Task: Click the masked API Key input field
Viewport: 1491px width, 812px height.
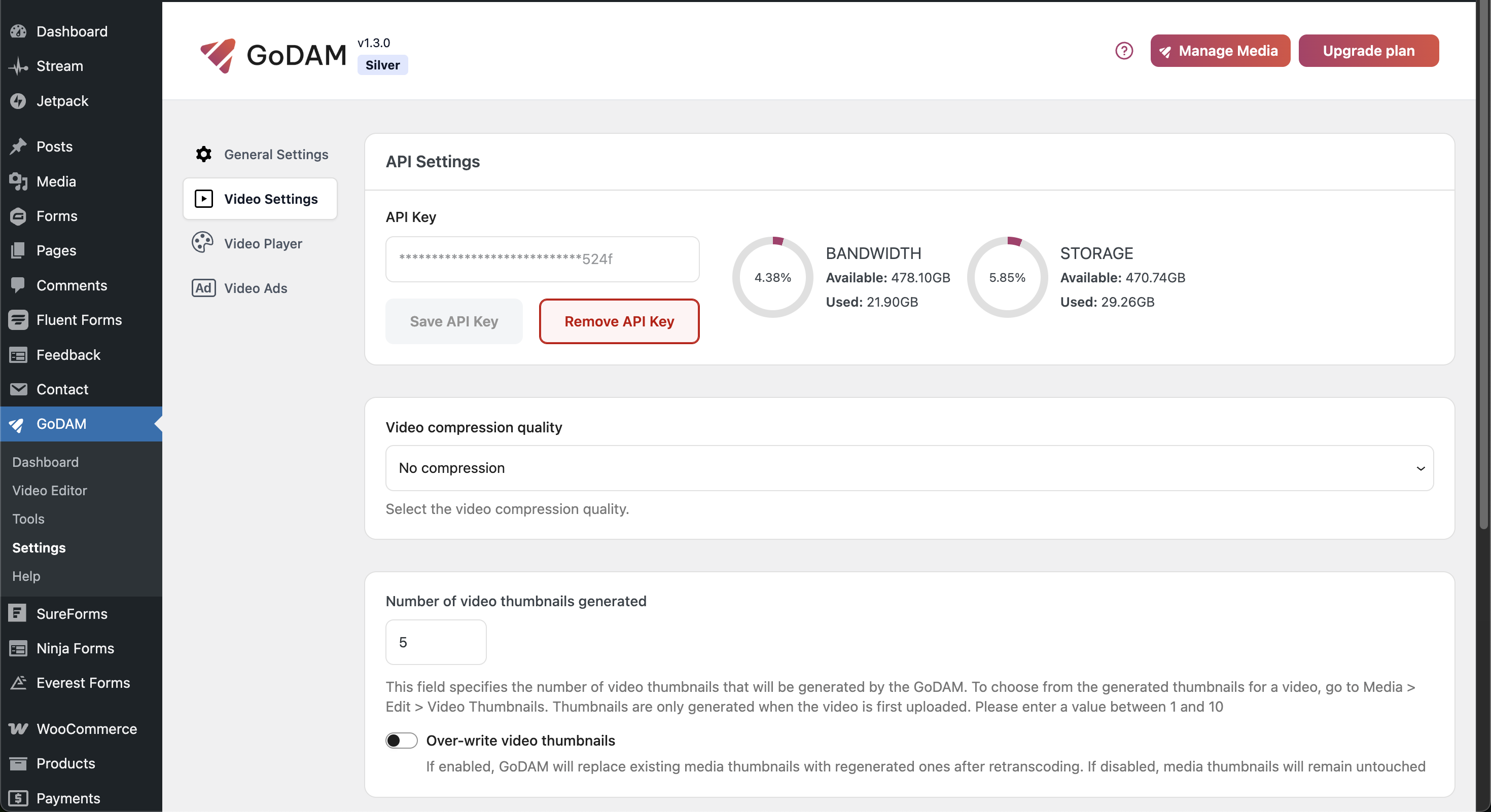Action: tap(542, 259)
